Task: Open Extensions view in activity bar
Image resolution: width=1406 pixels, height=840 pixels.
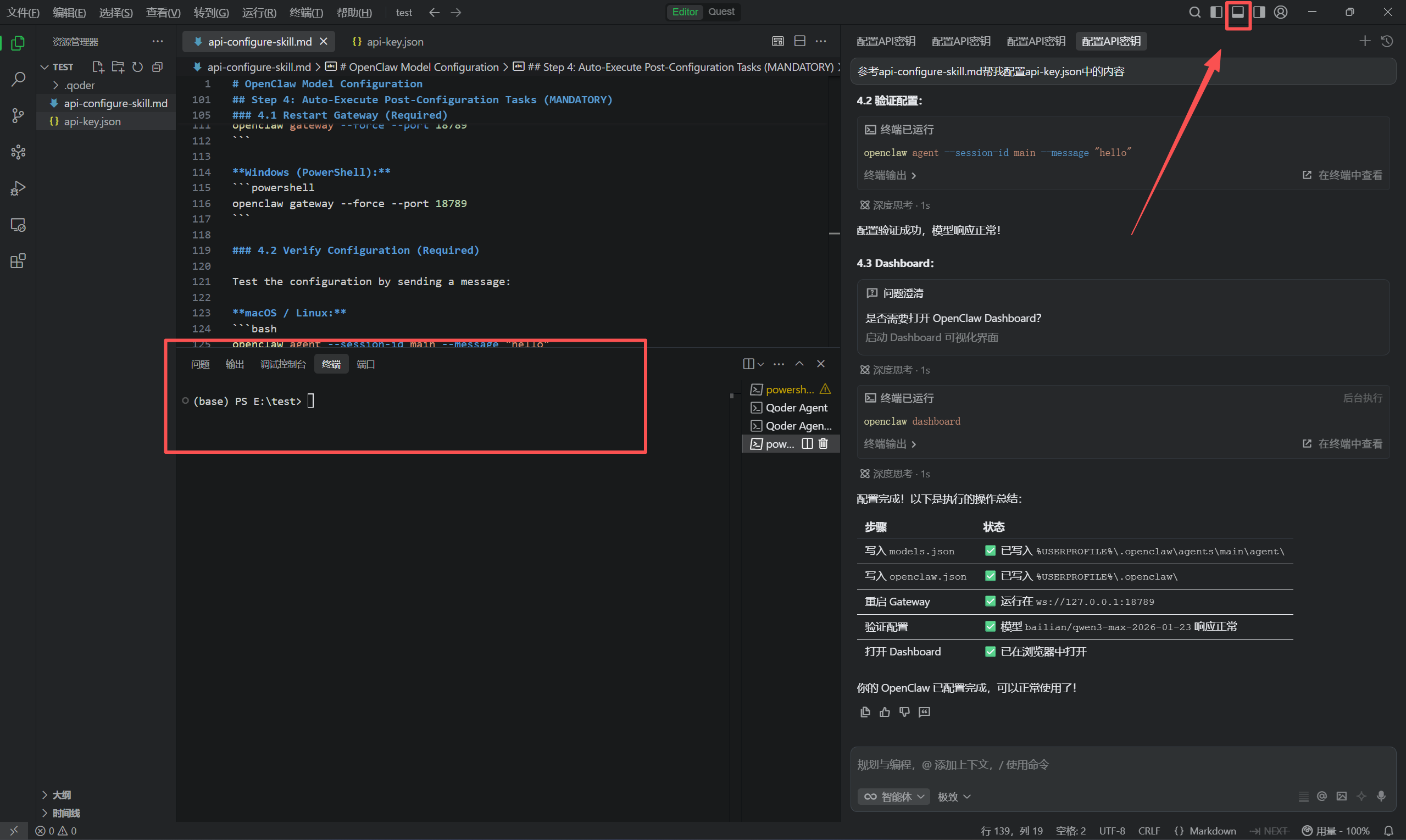Action: coord(18,261)
